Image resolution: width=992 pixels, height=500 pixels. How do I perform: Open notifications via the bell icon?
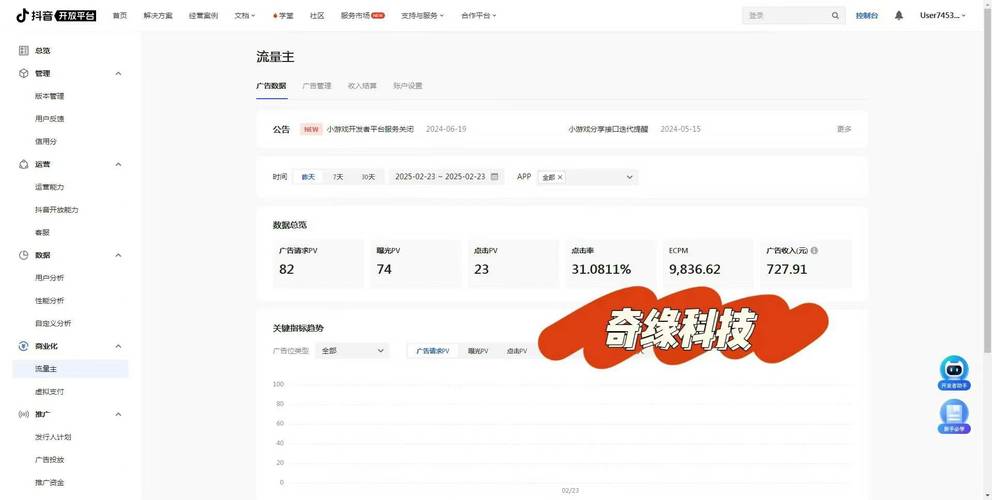898,16
